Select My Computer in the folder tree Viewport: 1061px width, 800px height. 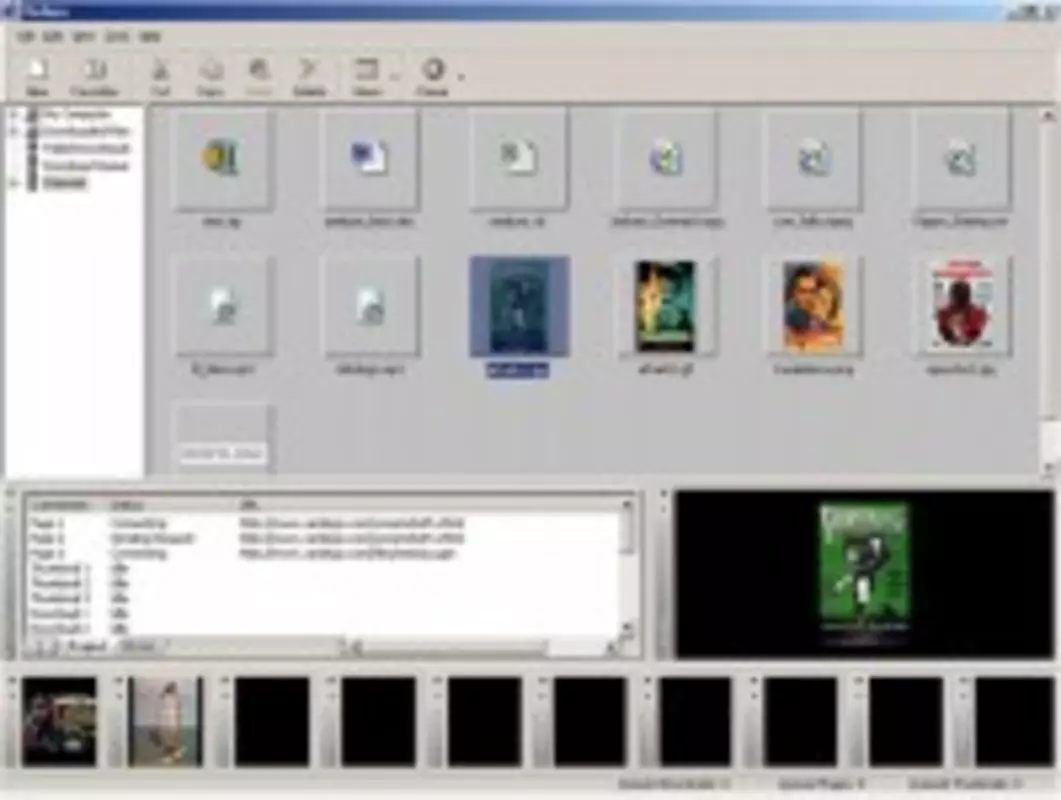click(x=74, y=115)
